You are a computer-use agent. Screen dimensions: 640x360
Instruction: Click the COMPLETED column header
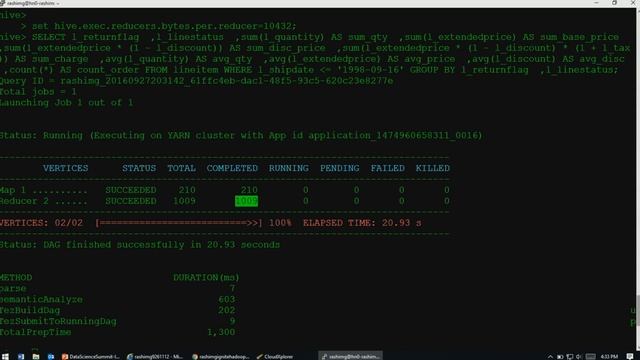click(232, 168)
